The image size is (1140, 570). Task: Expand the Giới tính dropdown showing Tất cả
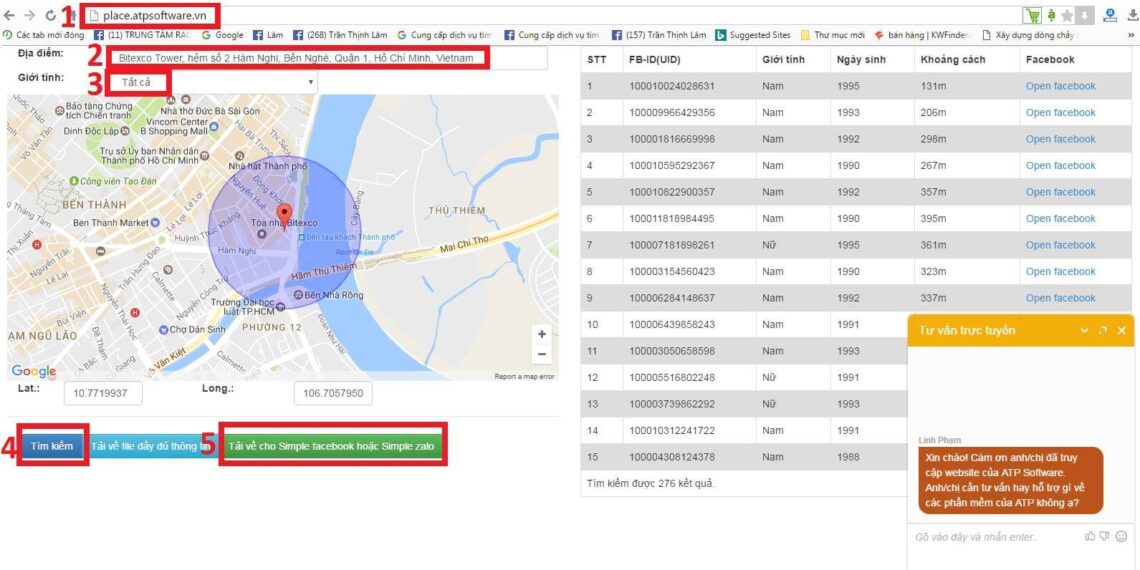pos(212,82)
